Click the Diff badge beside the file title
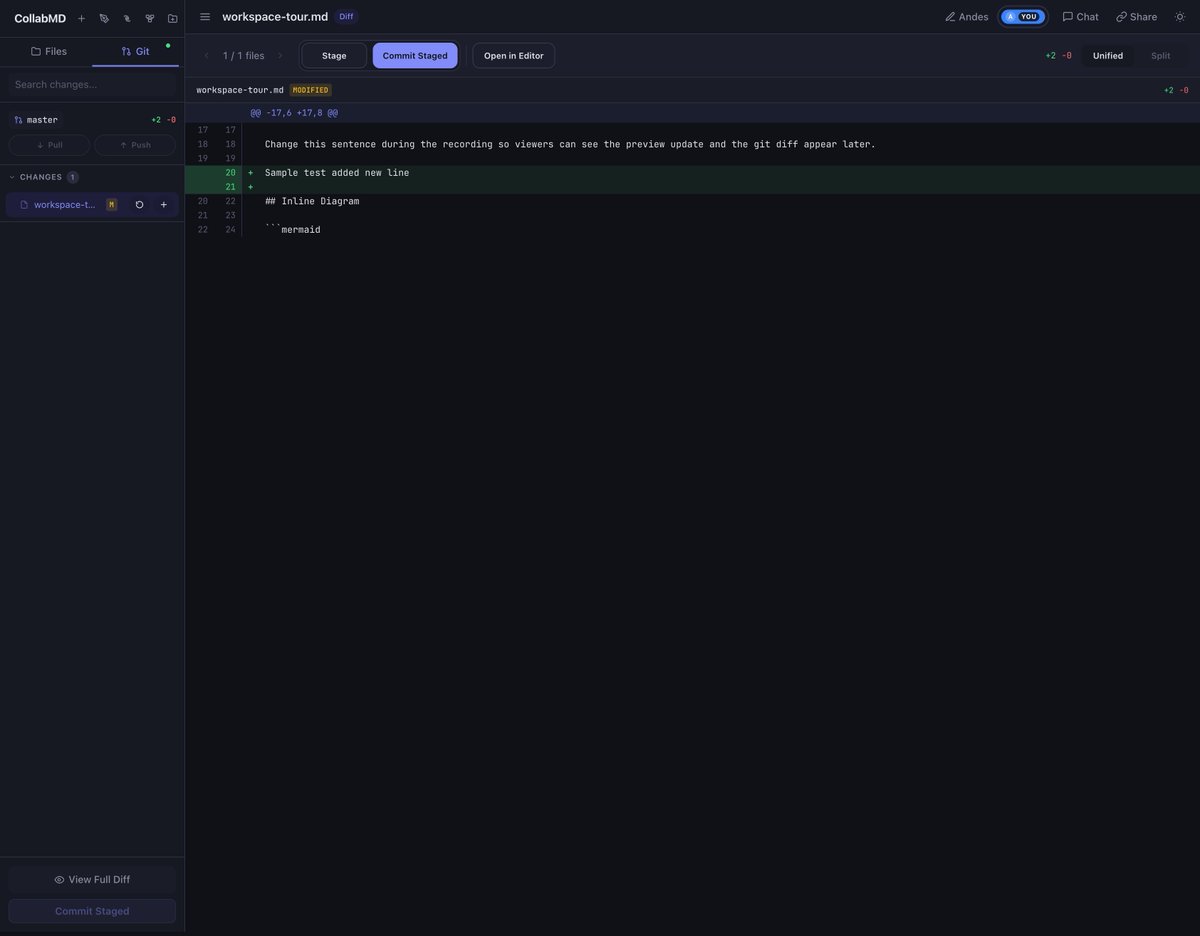1200x936 pixels. click(x=346, y=17)
